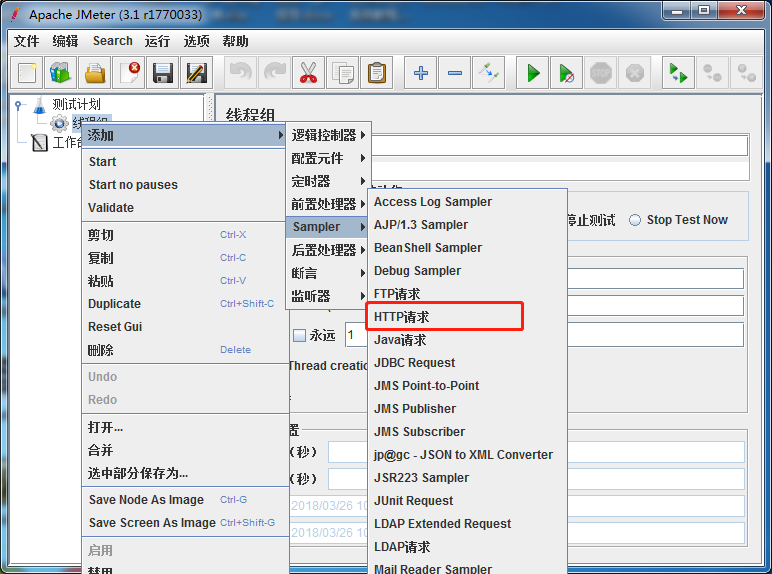Toggle the 永远 forever checkbox
The height and width of the screenshot is (574, 772).
point(299,336)
